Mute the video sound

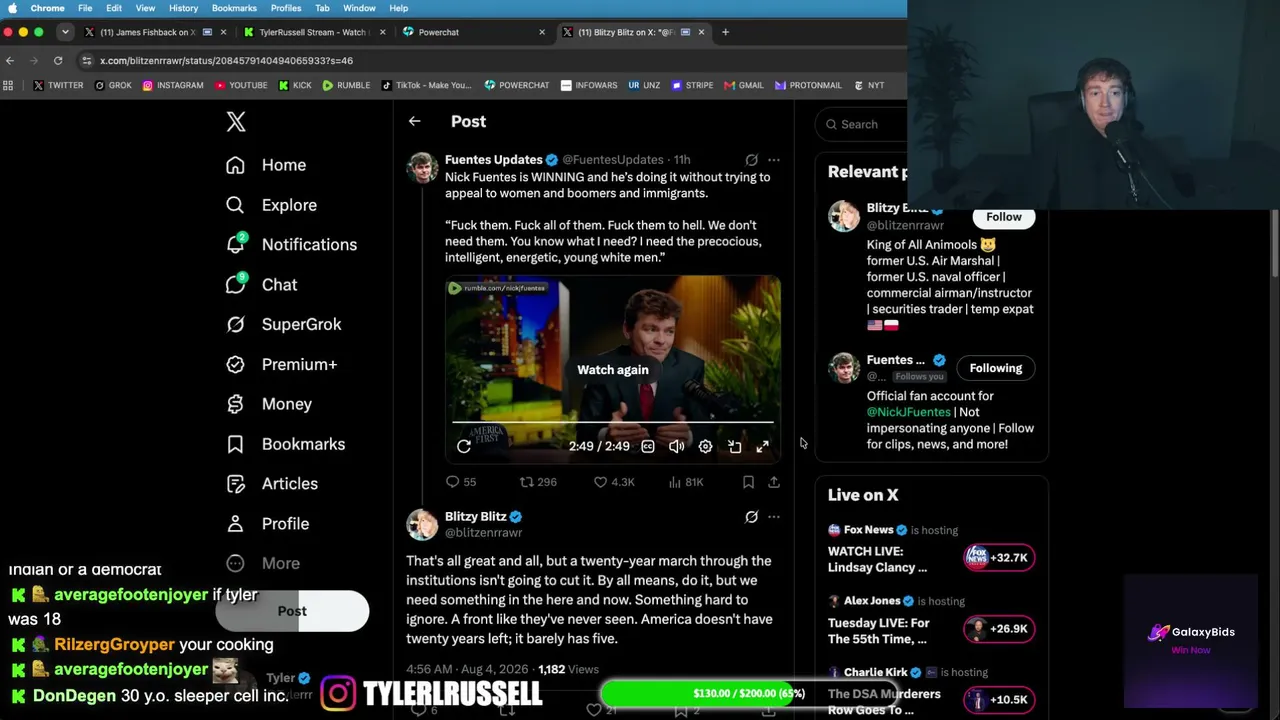pyautogui.click(x=676, y=447)
